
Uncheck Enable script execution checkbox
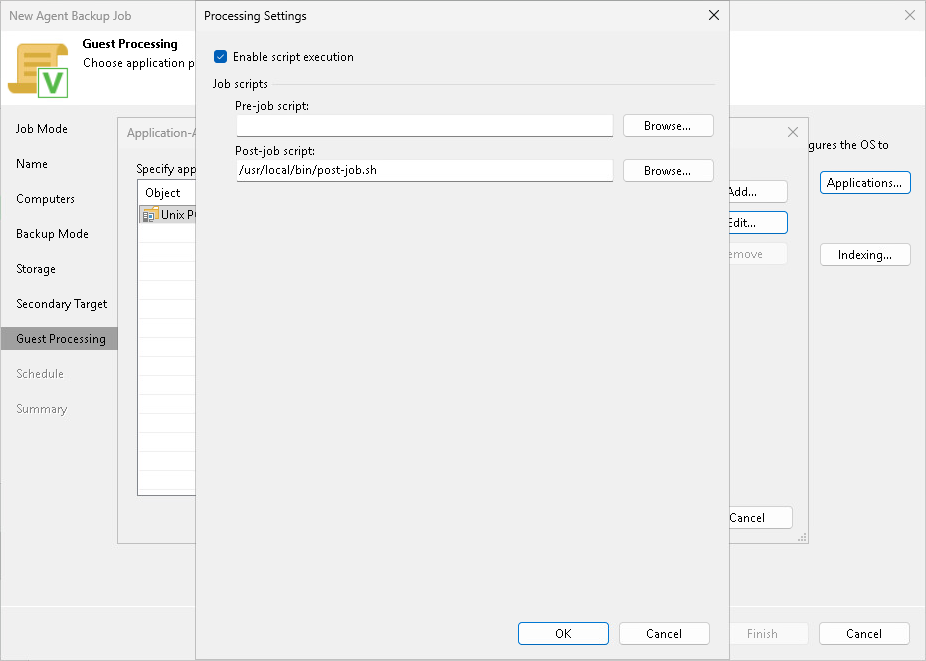pyautogui.click(x=220, y=57)
